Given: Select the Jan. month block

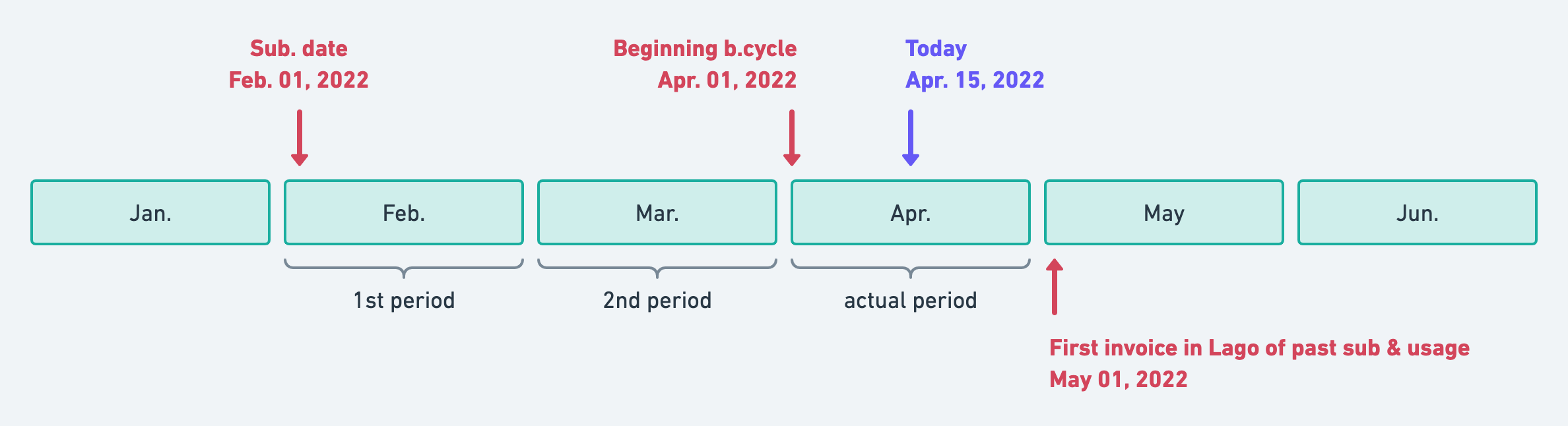Looking at the screenshot, I should tap(150, 212).
